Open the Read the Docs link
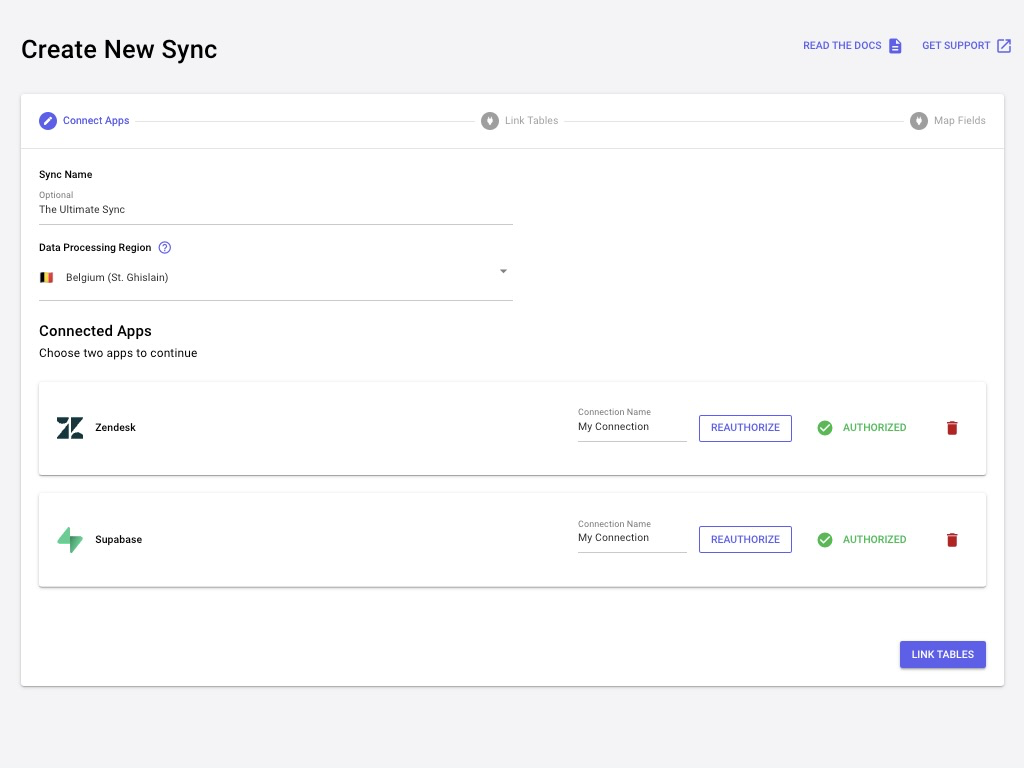The width and height of the screenshot is (1024, 768). pos(852,46)
